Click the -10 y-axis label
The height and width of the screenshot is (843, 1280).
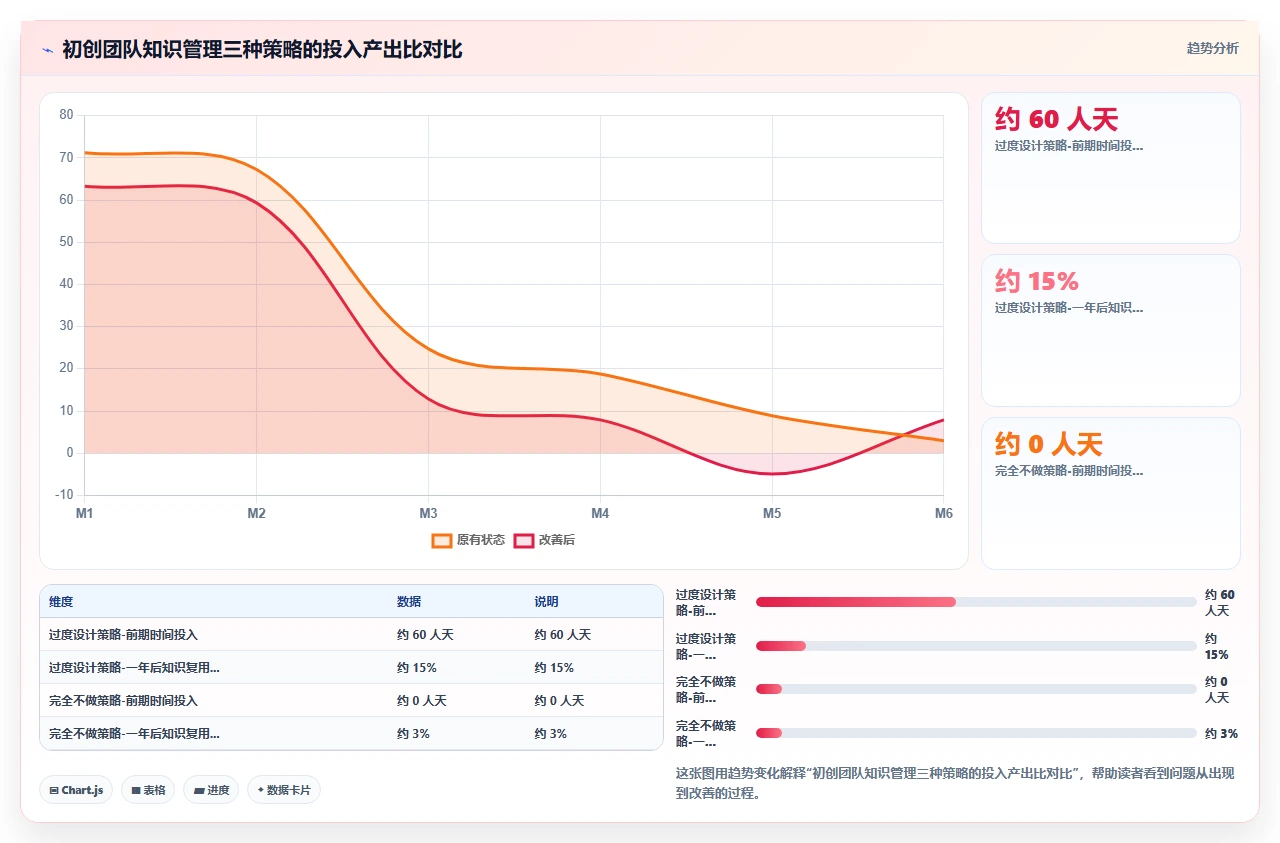pos(65,495)
